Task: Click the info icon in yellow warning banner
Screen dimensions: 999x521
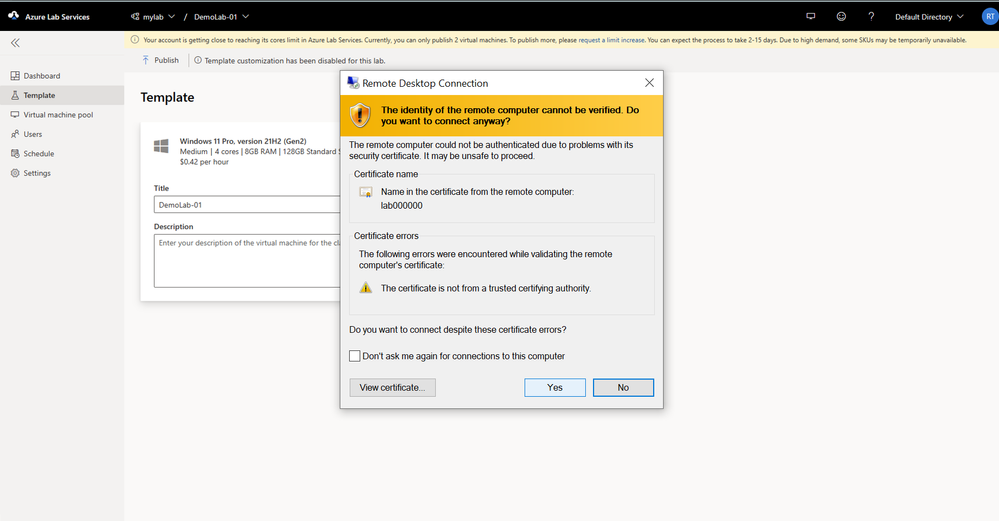Action: [134, 39]
